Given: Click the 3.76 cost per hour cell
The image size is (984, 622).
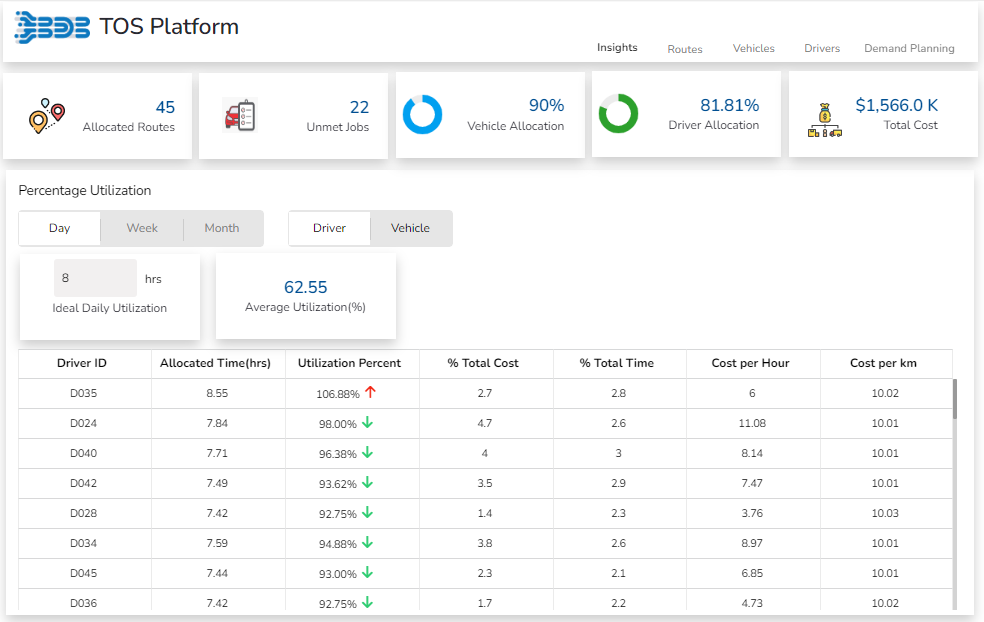Looking at the screenshot, I should click(x=752, y=513).
